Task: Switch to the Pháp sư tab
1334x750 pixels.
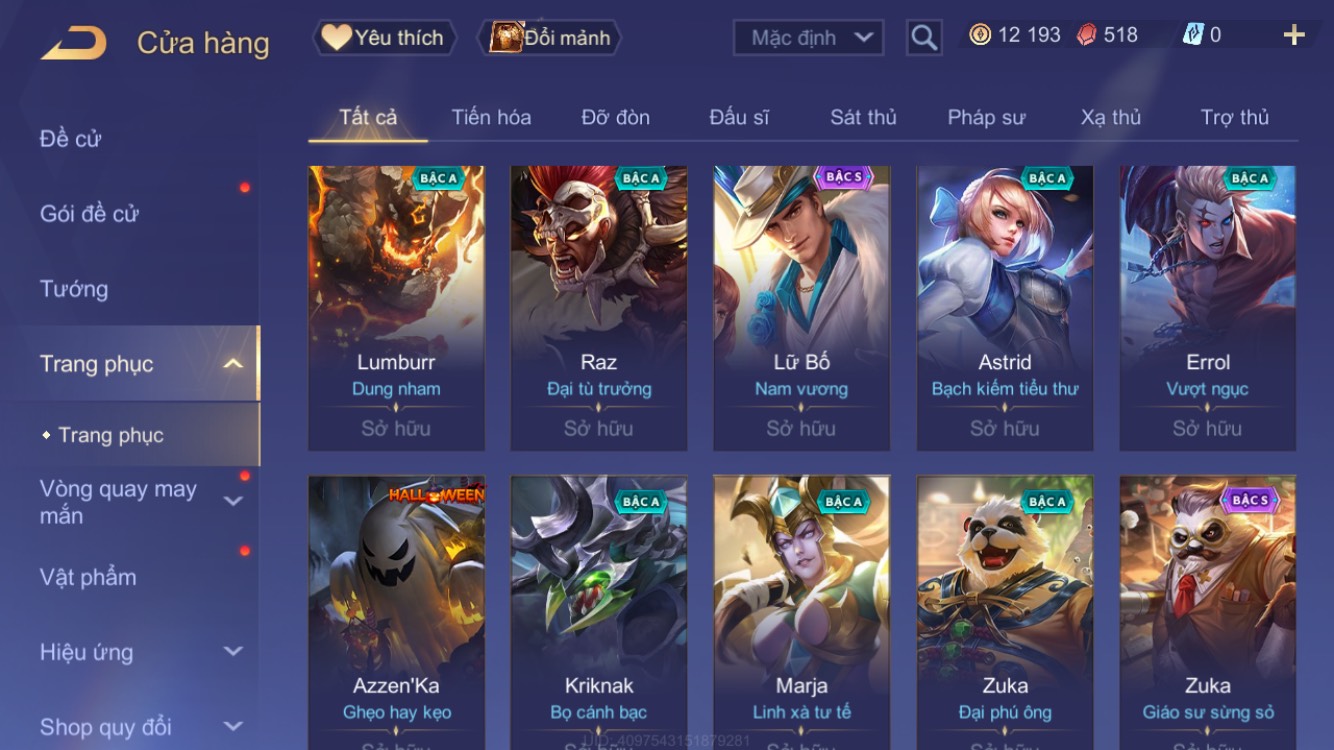Action: 986,117
